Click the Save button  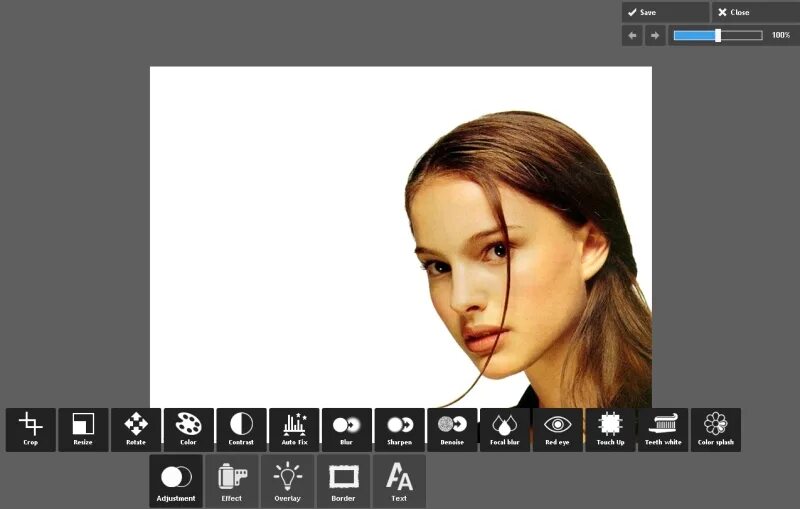pyautogui.click(x=665, y=12)
